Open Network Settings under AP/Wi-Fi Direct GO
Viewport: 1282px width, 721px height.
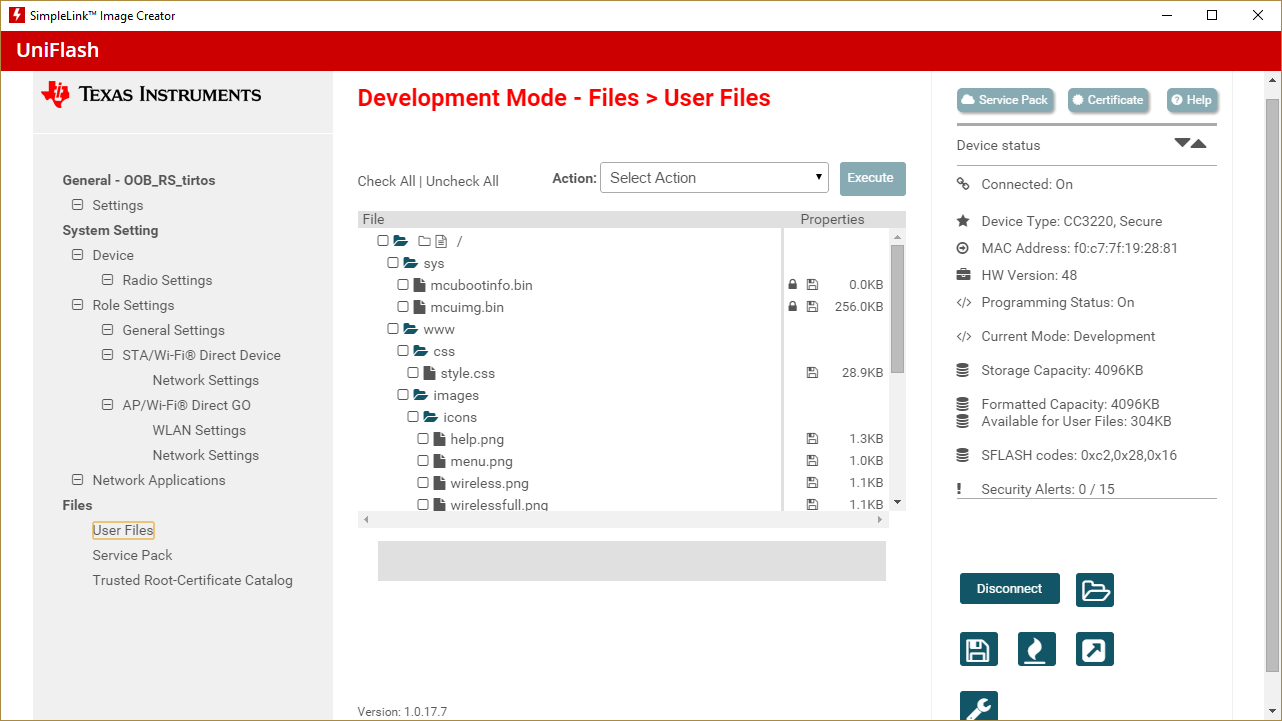206,455
